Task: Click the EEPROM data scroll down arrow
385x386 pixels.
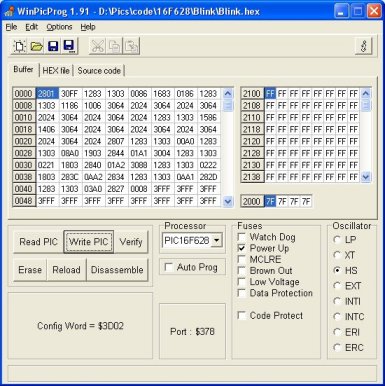Action: (x=366, y=177)
